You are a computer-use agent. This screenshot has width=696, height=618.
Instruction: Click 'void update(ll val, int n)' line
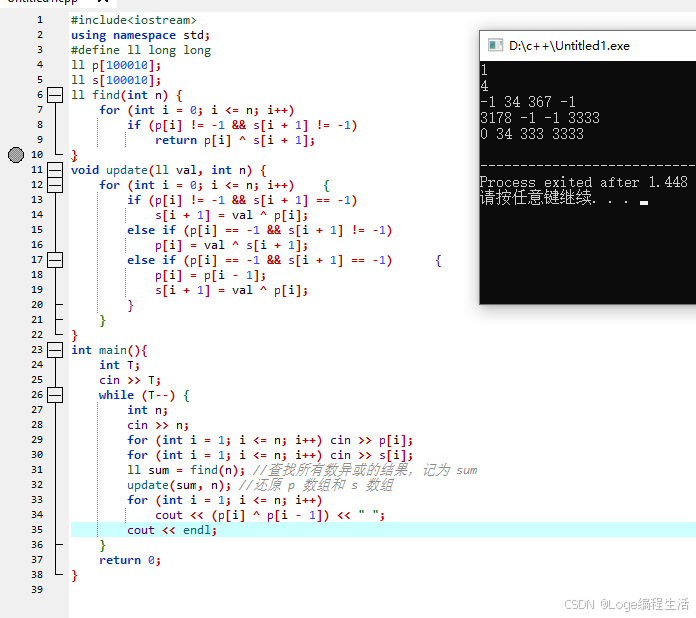tap(169, 170)
